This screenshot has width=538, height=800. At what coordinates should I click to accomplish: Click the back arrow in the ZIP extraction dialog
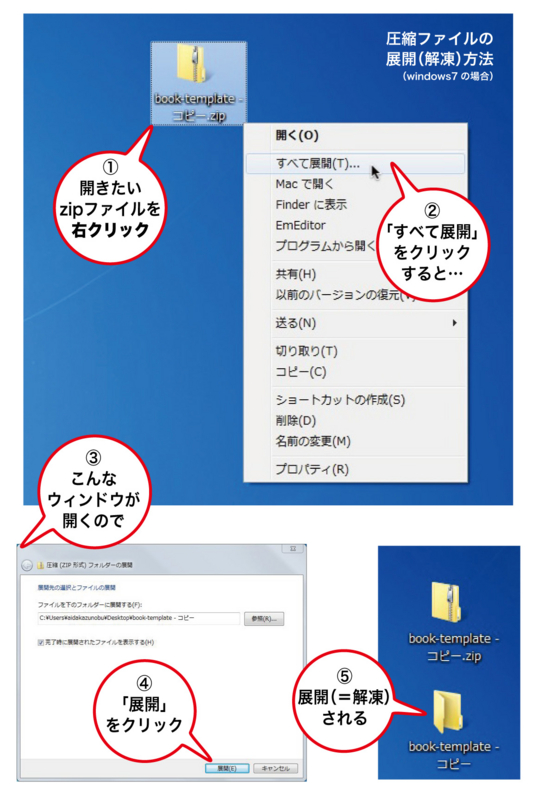(27, 565)
